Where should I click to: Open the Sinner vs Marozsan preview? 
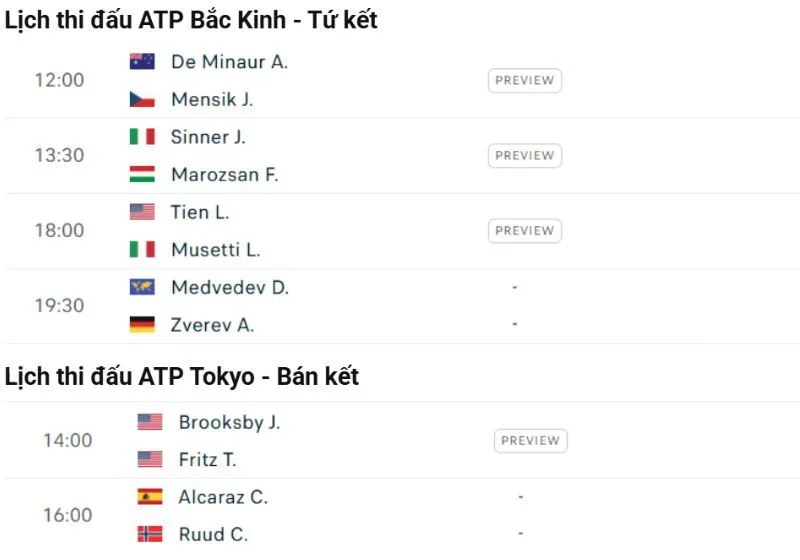[525, 156]
